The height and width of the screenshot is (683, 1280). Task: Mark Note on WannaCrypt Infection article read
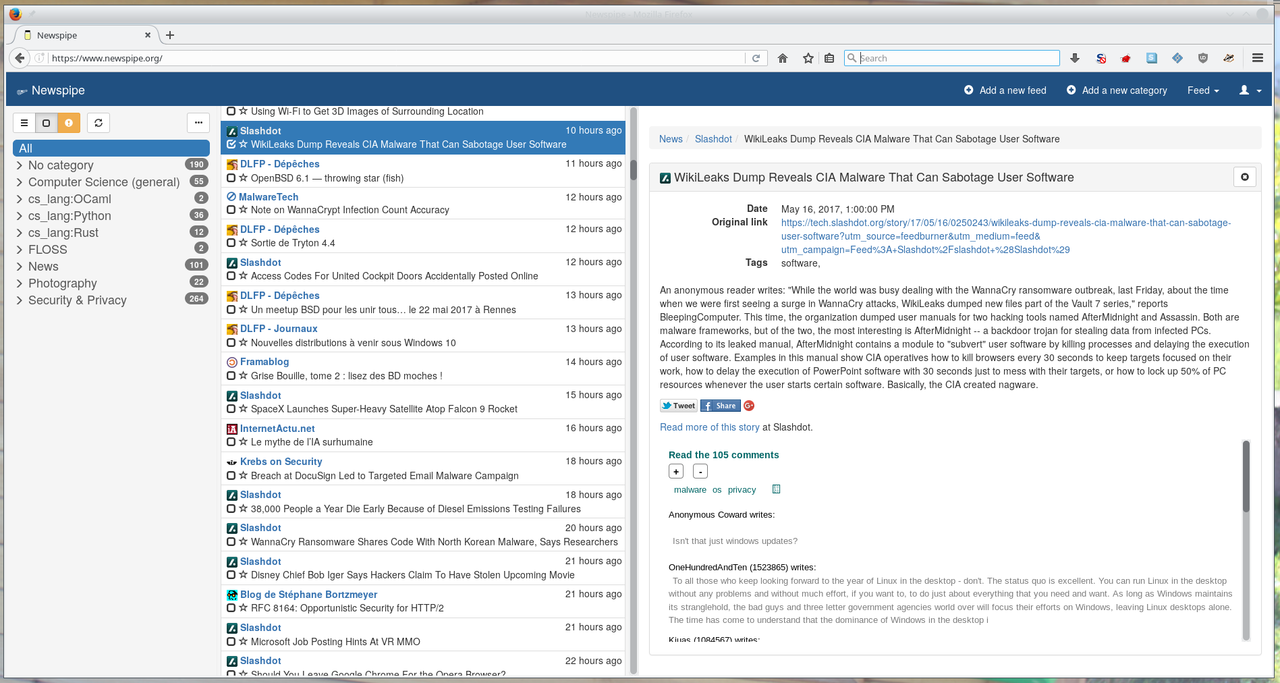232,211
